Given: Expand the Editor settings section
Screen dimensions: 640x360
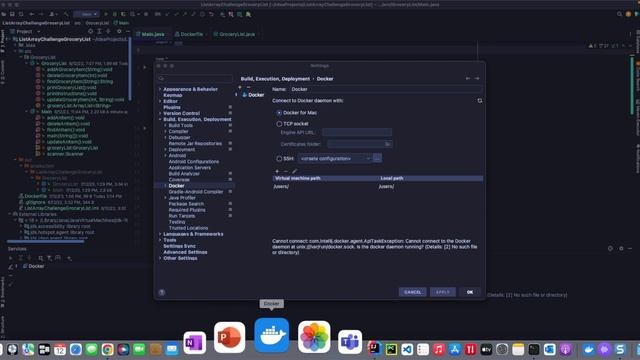Looking at the screenshot, I should tap(160, 101).
